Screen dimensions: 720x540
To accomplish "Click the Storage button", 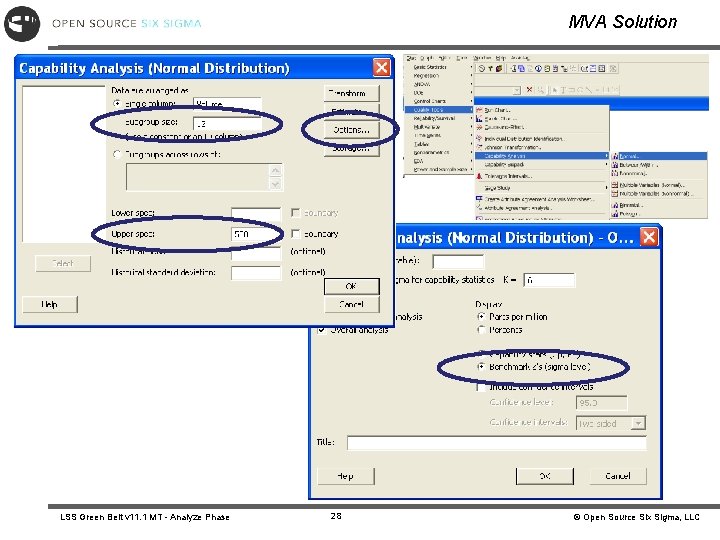I will click(351, 149).
